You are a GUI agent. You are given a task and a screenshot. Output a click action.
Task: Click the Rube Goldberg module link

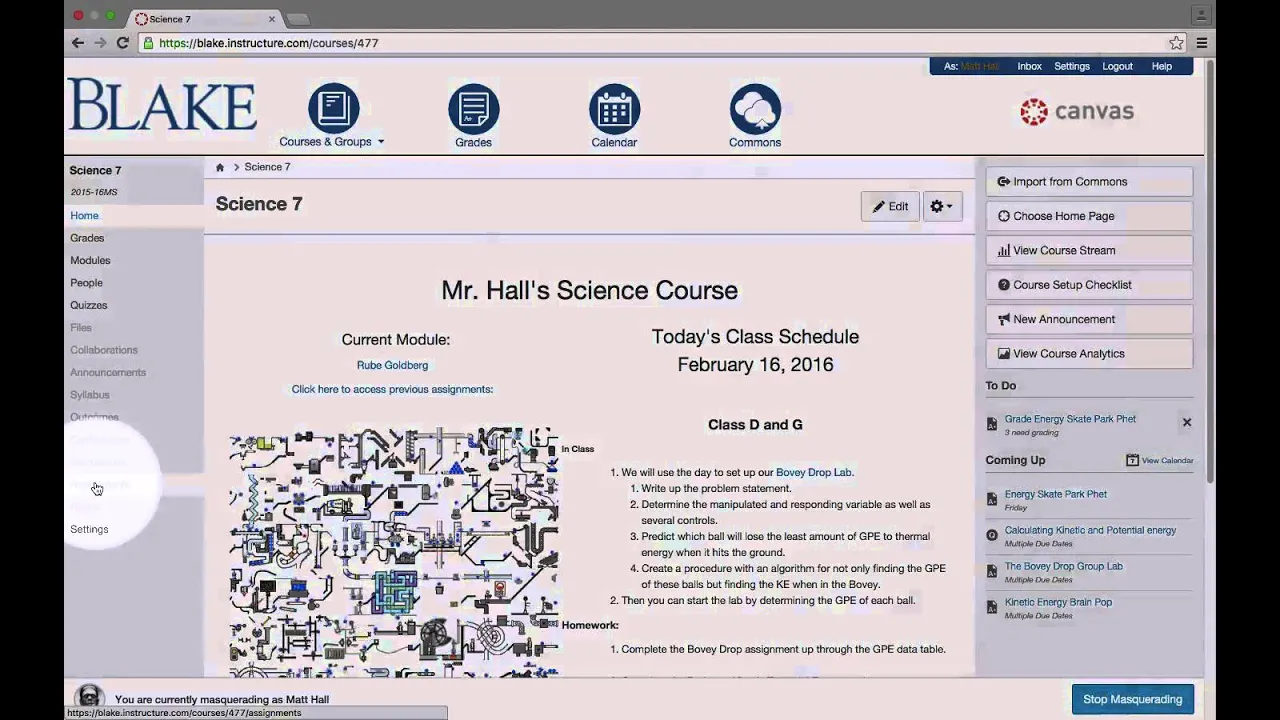[x=392, y=365]
